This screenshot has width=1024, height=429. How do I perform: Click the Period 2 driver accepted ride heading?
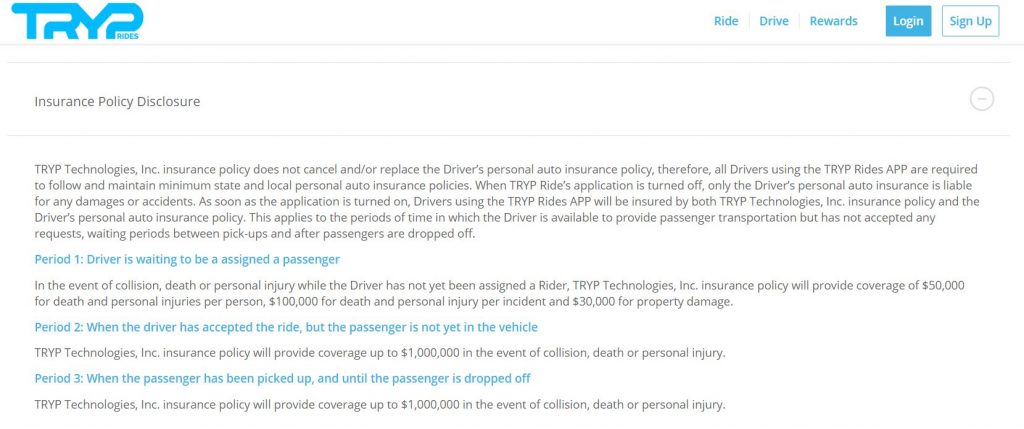(286, 326)
